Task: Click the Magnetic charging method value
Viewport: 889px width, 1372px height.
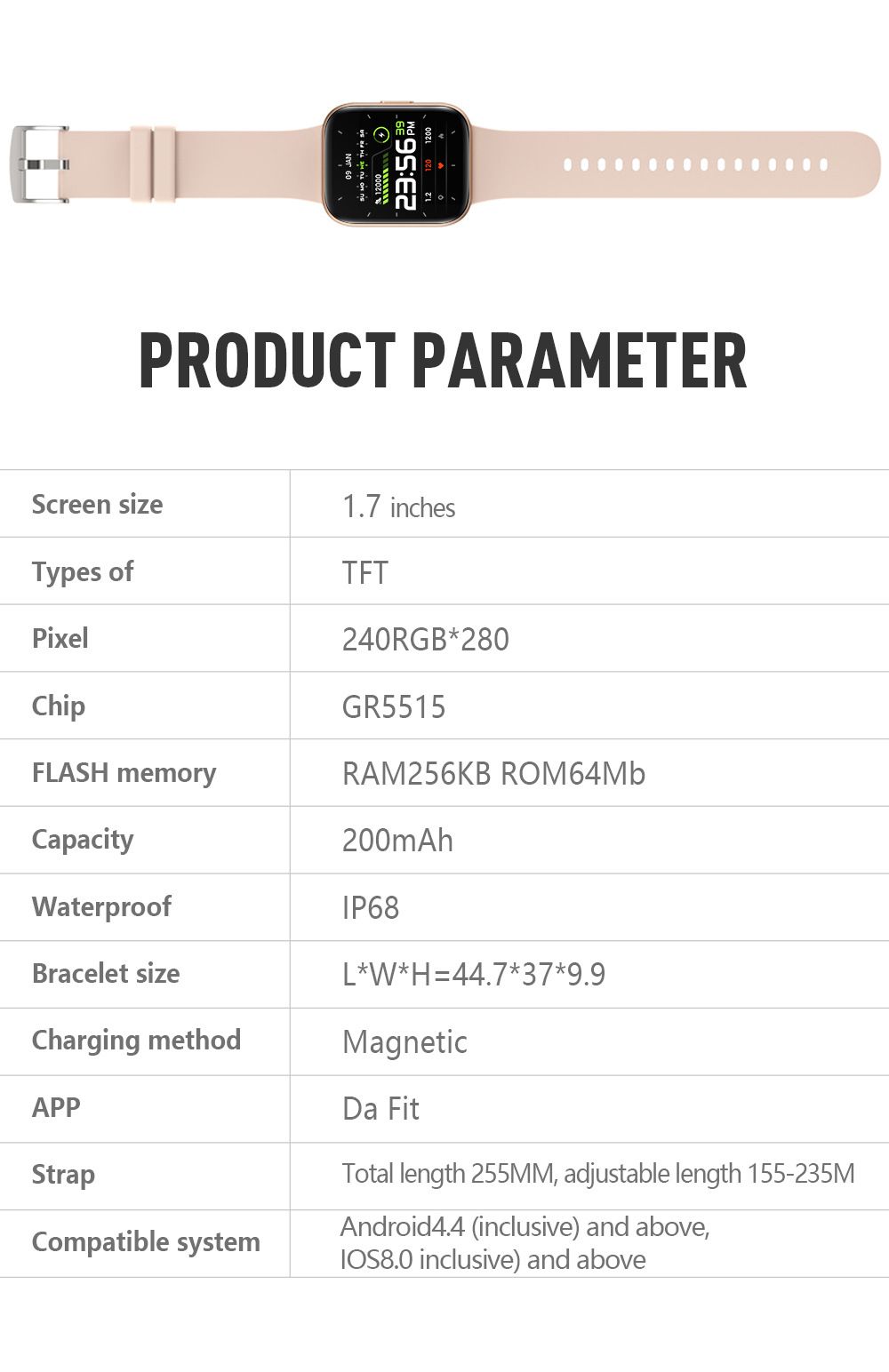Action: [404, 1042]
